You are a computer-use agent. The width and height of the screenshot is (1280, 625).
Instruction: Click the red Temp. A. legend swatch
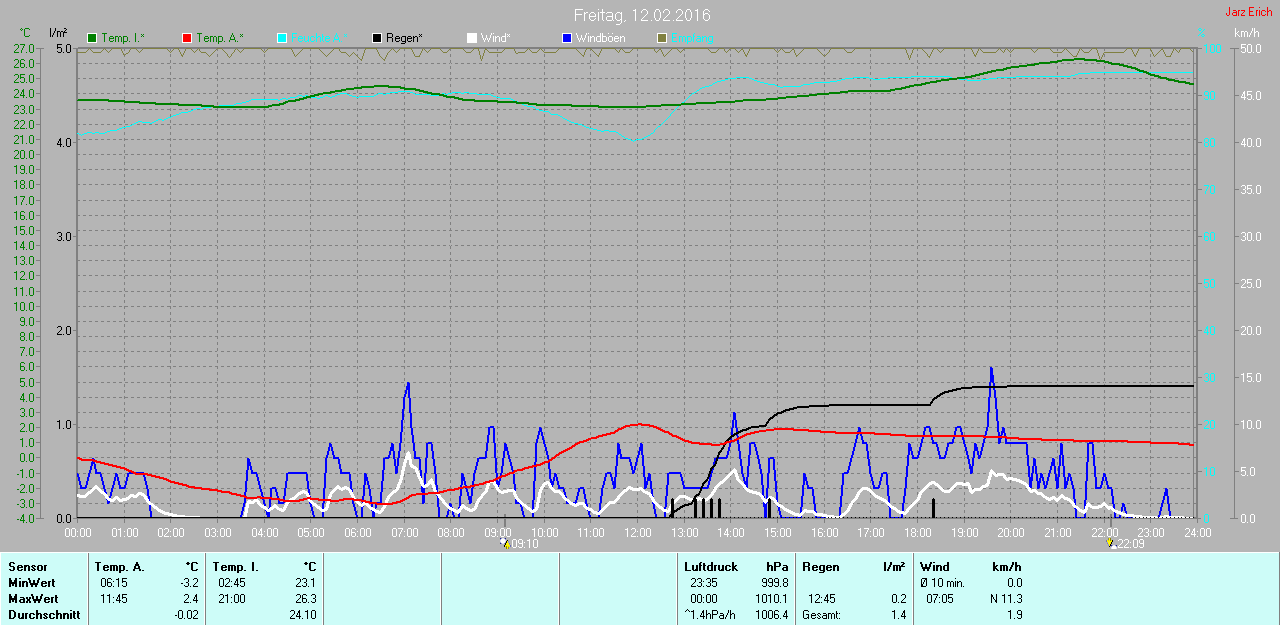[187, 38]
